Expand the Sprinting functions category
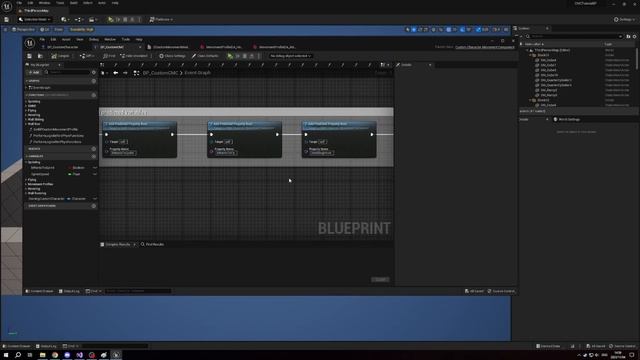The width and height of the screenshot is (640, 360). pos(26,102)
